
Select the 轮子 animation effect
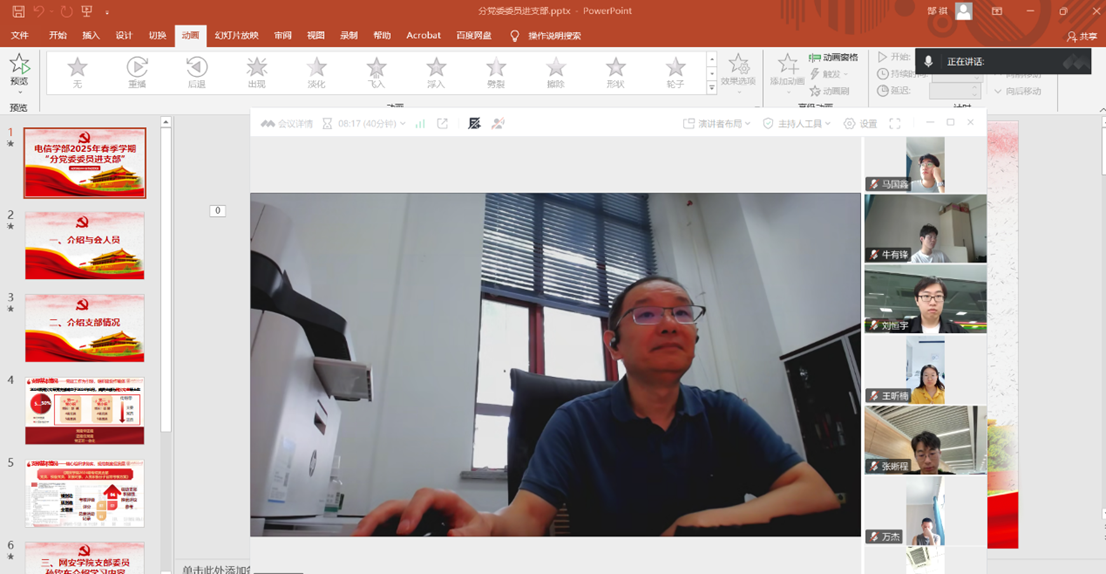tap(676, 73)
